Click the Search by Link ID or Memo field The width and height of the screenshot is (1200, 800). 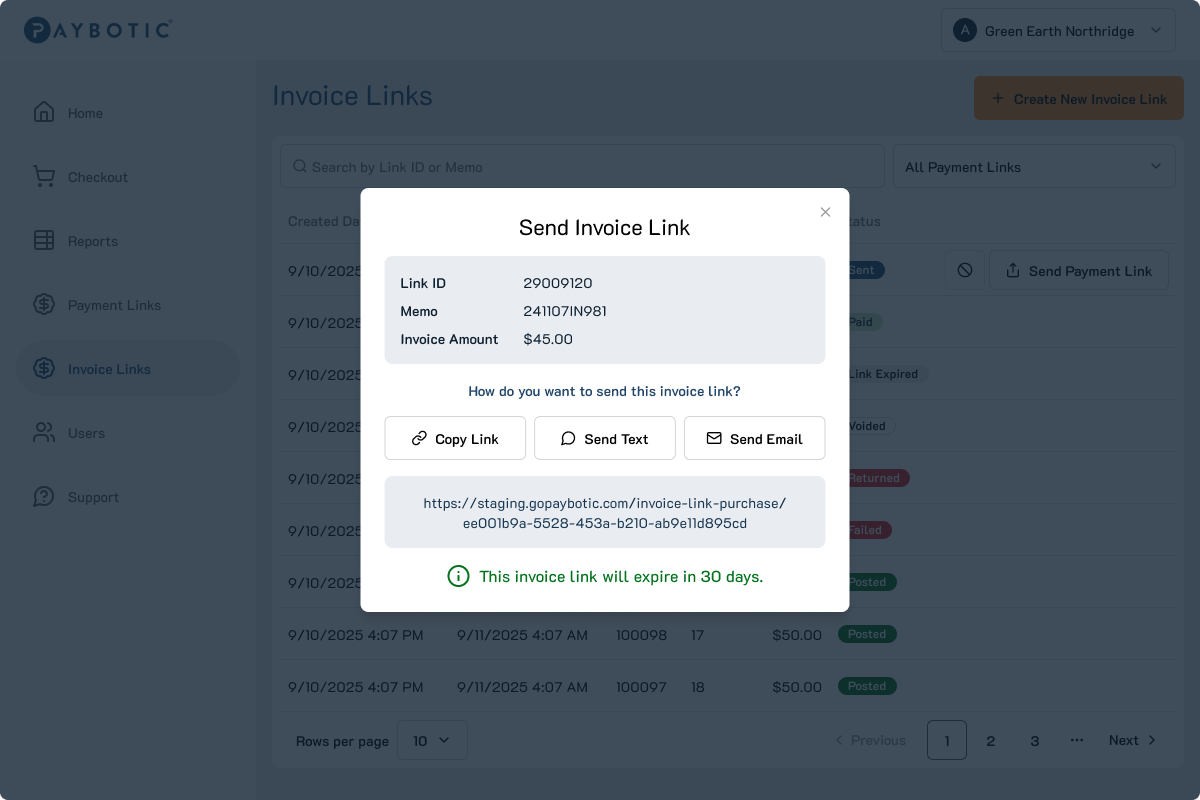tap(582, 167)
